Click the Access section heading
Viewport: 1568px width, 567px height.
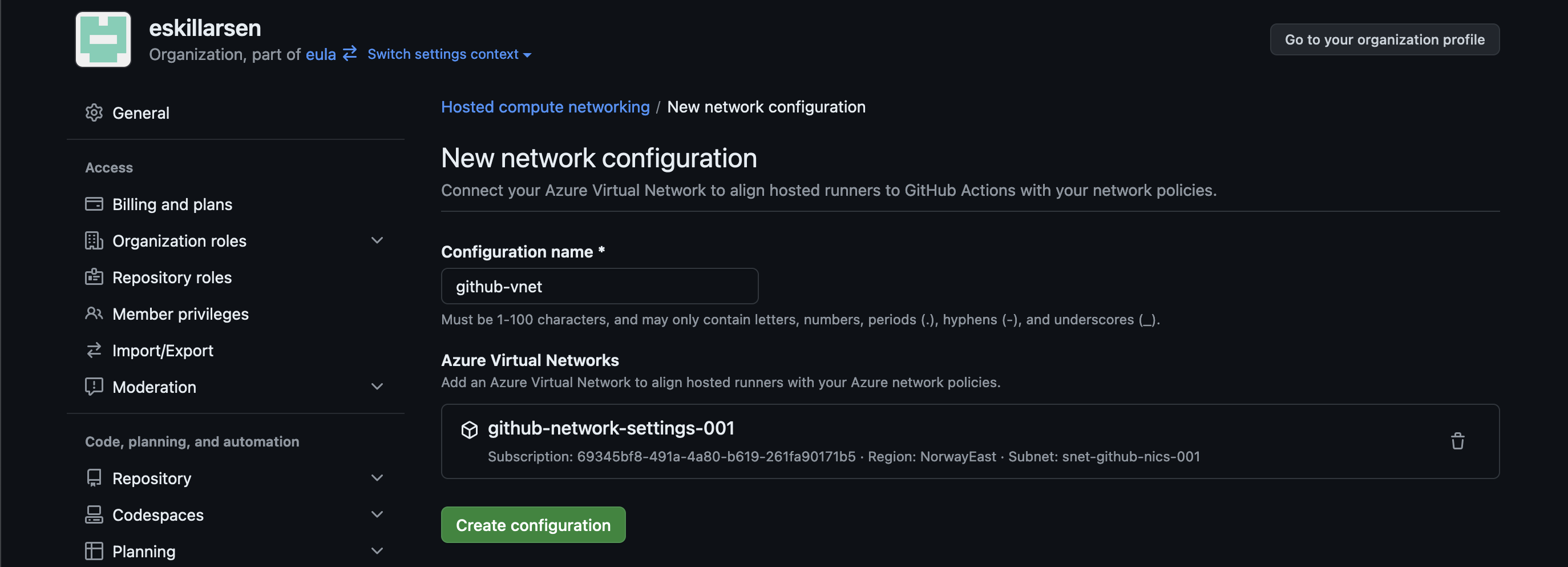[x=109, y=167]
